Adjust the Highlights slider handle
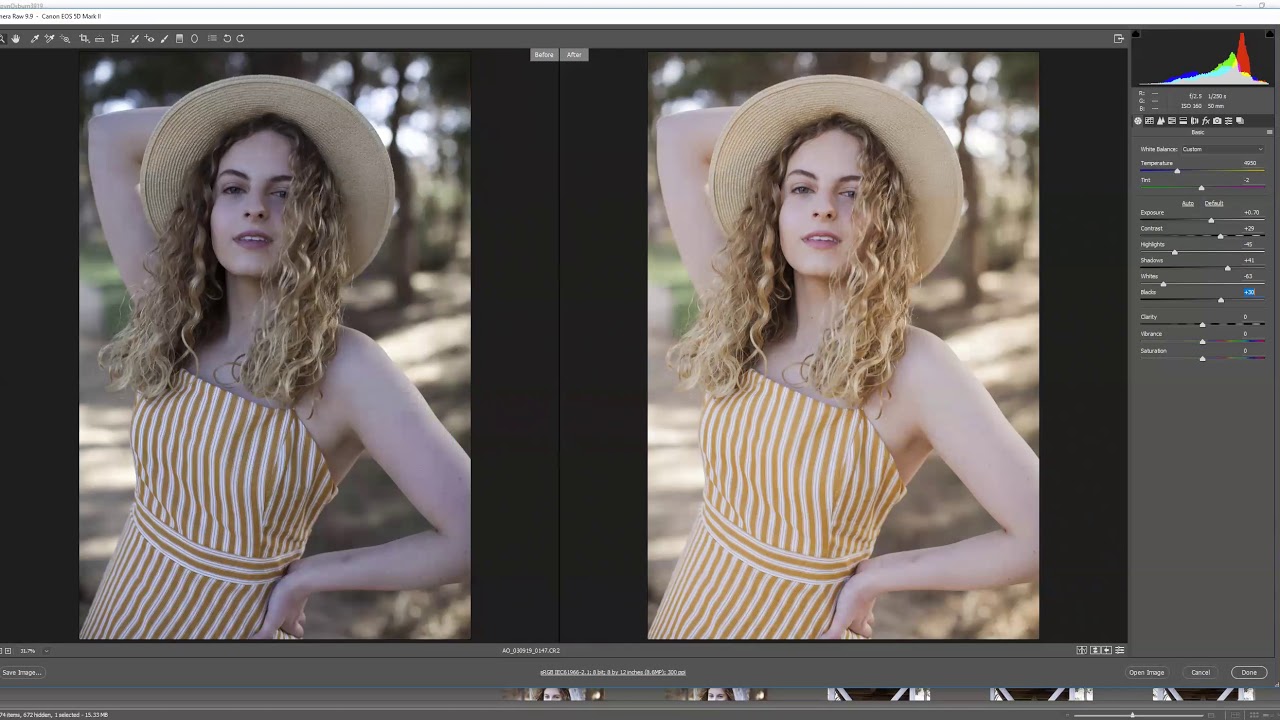This screenshot has width=1280, height=720. coord(1174,252)
